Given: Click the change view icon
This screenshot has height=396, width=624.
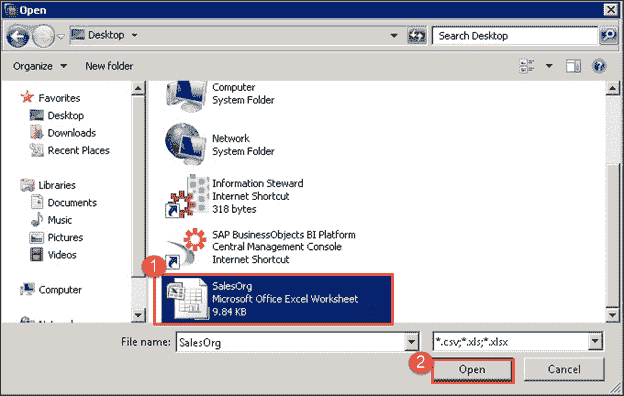Looking at the screenshot, I should click(x=527, y=66).
